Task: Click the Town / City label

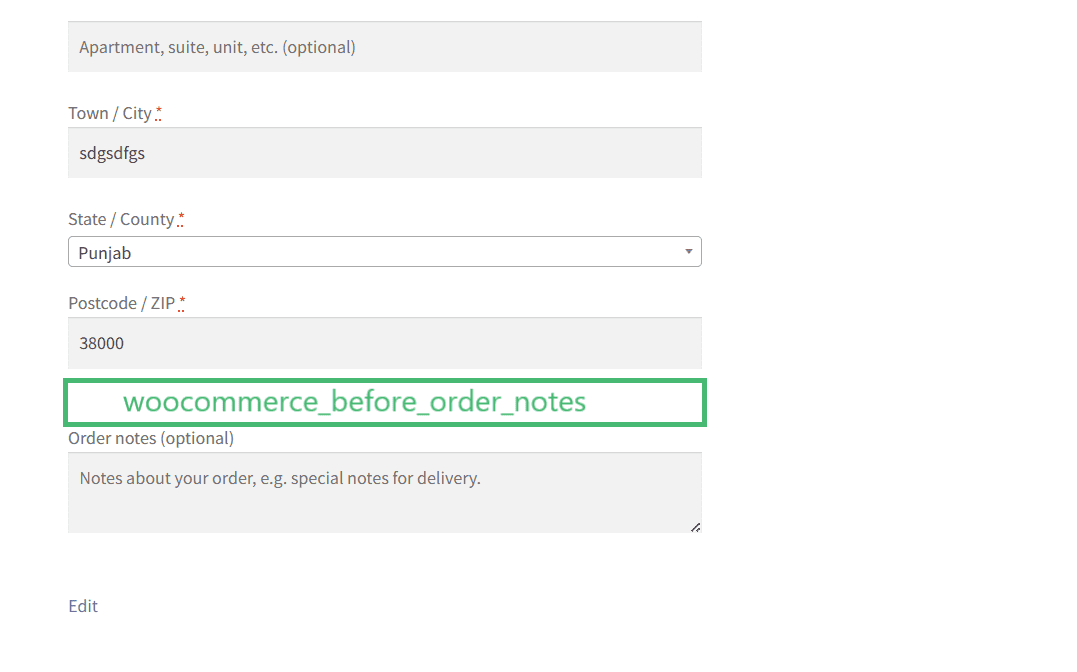Action: (110, 113)
